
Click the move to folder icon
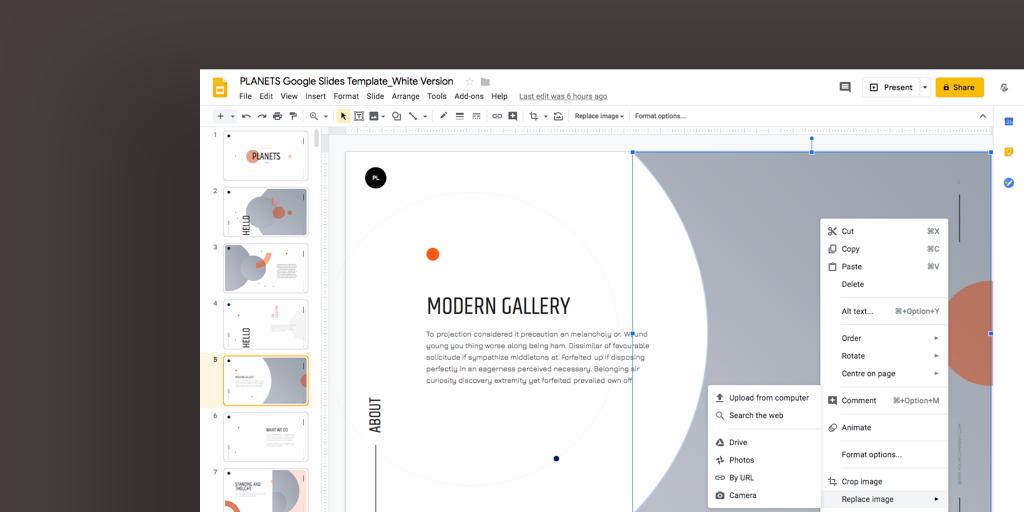[485, 82]
